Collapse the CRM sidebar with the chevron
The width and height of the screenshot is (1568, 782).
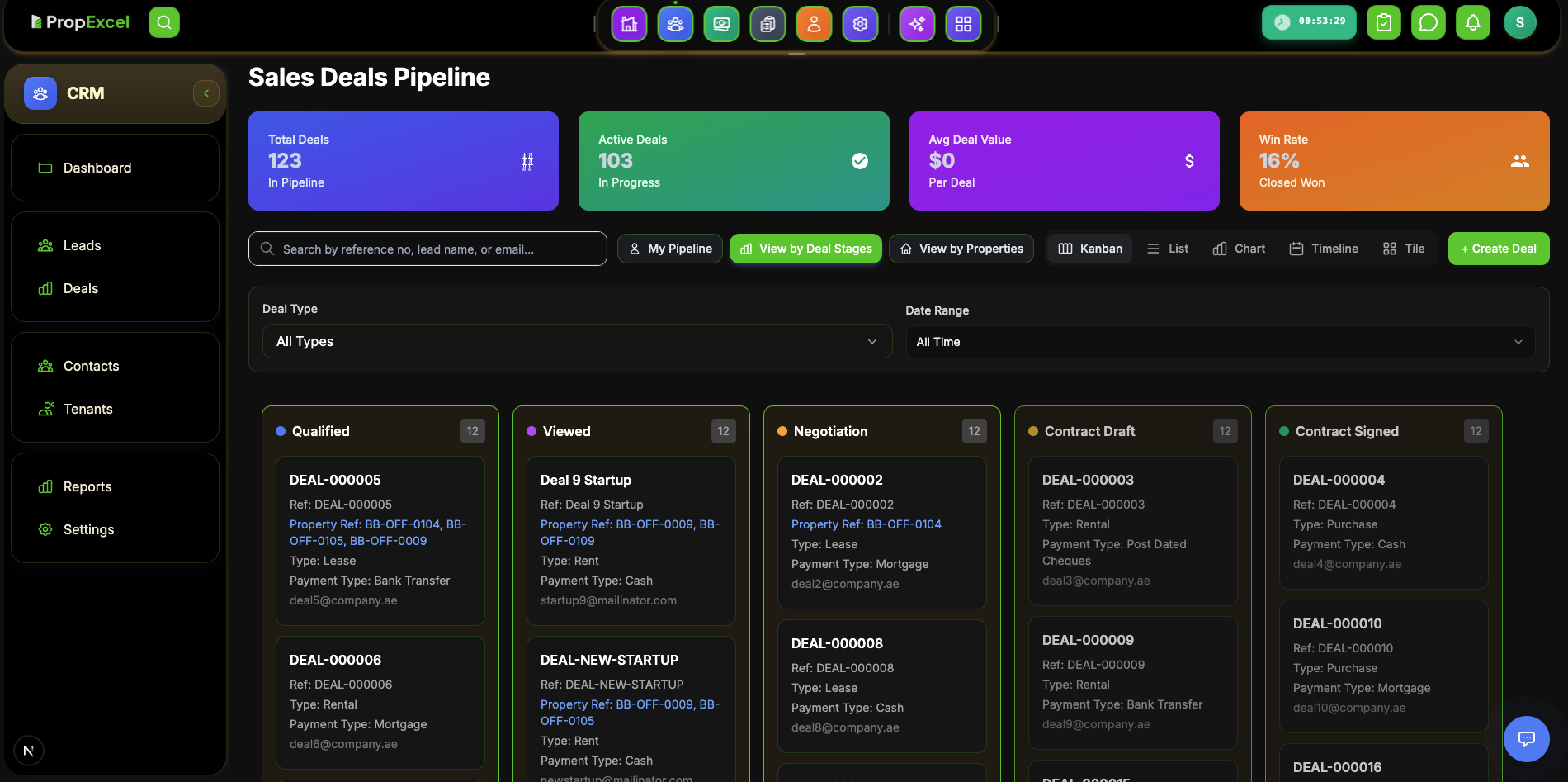(x=205, y=92)
